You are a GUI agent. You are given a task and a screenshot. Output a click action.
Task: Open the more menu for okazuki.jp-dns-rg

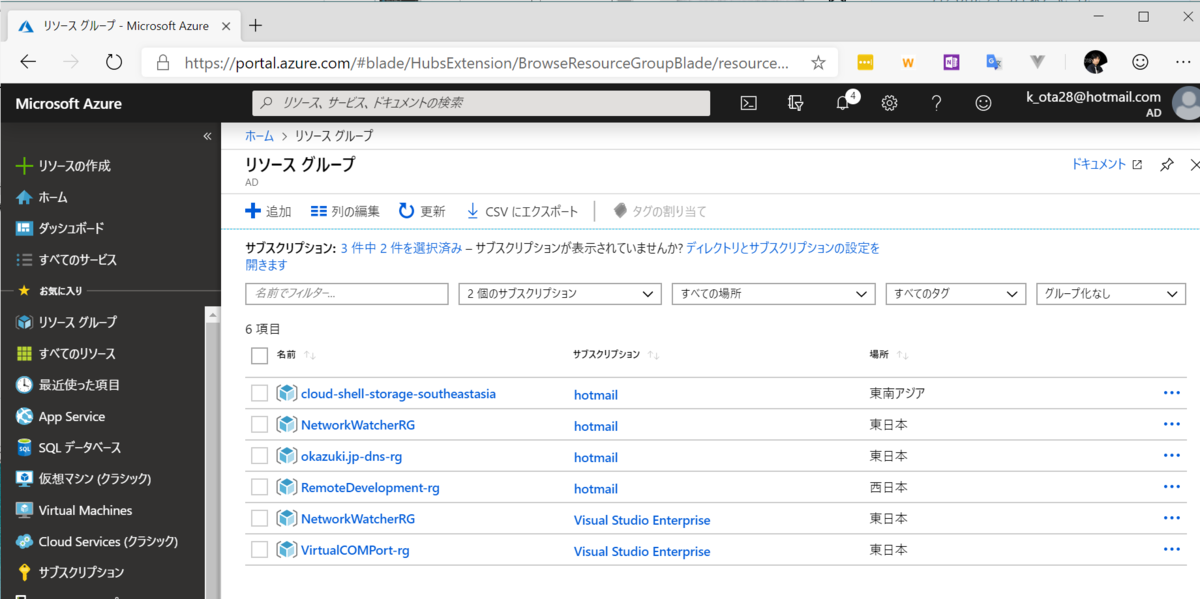1172,455
